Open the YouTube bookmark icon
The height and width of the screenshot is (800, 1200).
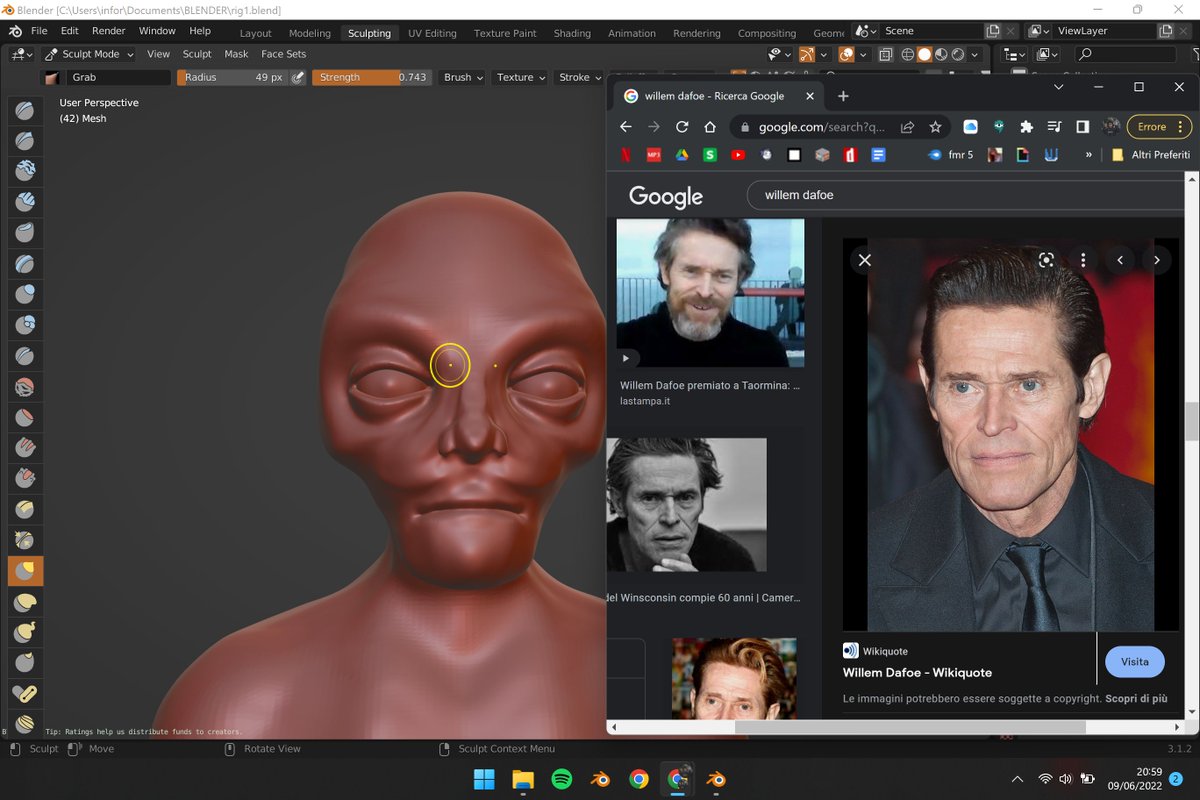pos(738,155)
